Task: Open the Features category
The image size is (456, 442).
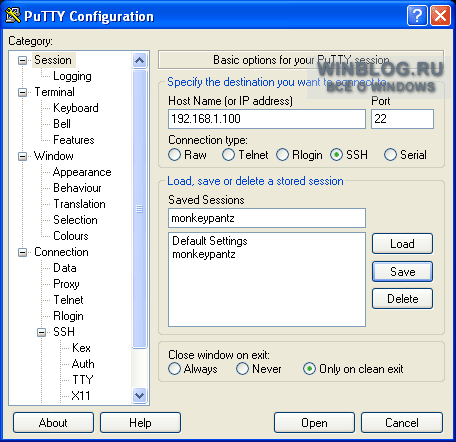Action: click(74, 140)
